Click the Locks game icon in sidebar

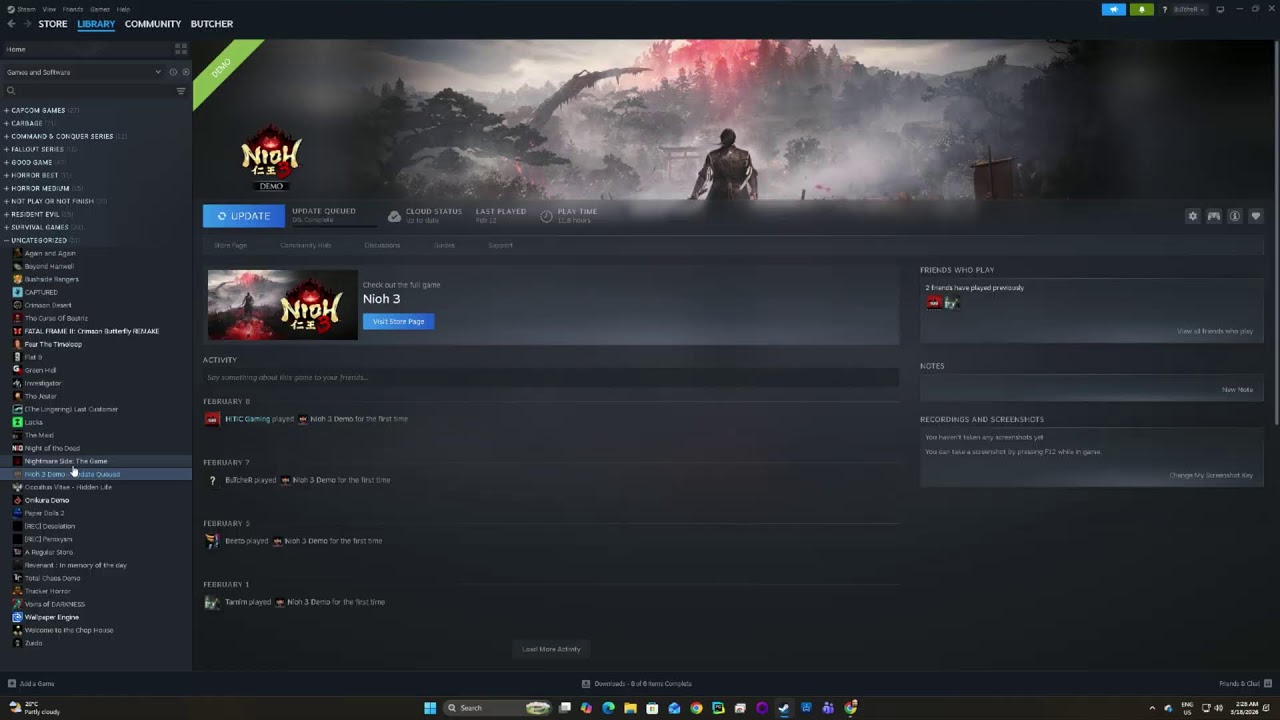click(x=17, y=422)
